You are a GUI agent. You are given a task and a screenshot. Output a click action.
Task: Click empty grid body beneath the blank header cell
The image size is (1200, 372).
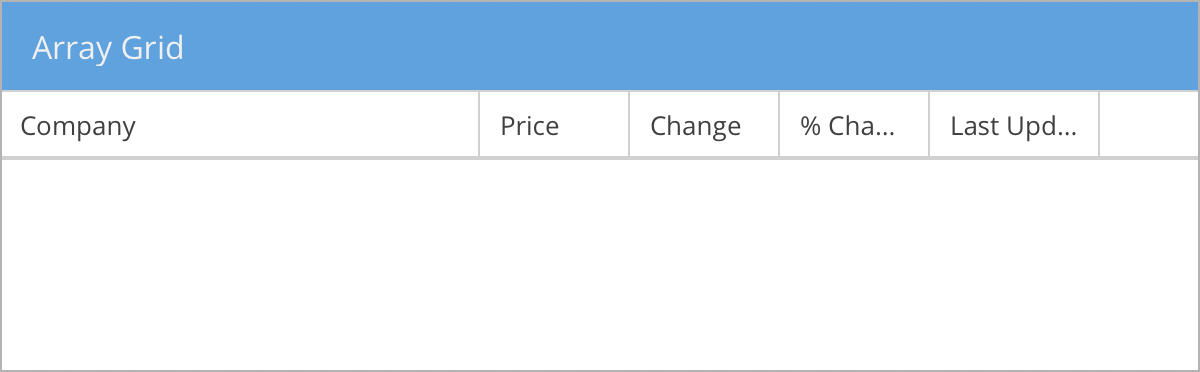(x=1149, y=264)
